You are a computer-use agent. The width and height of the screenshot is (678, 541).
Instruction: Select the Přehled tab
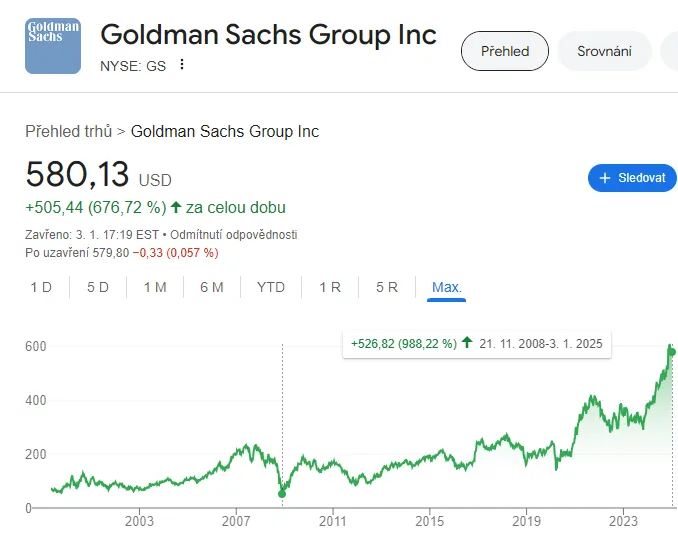pos(505,51)
